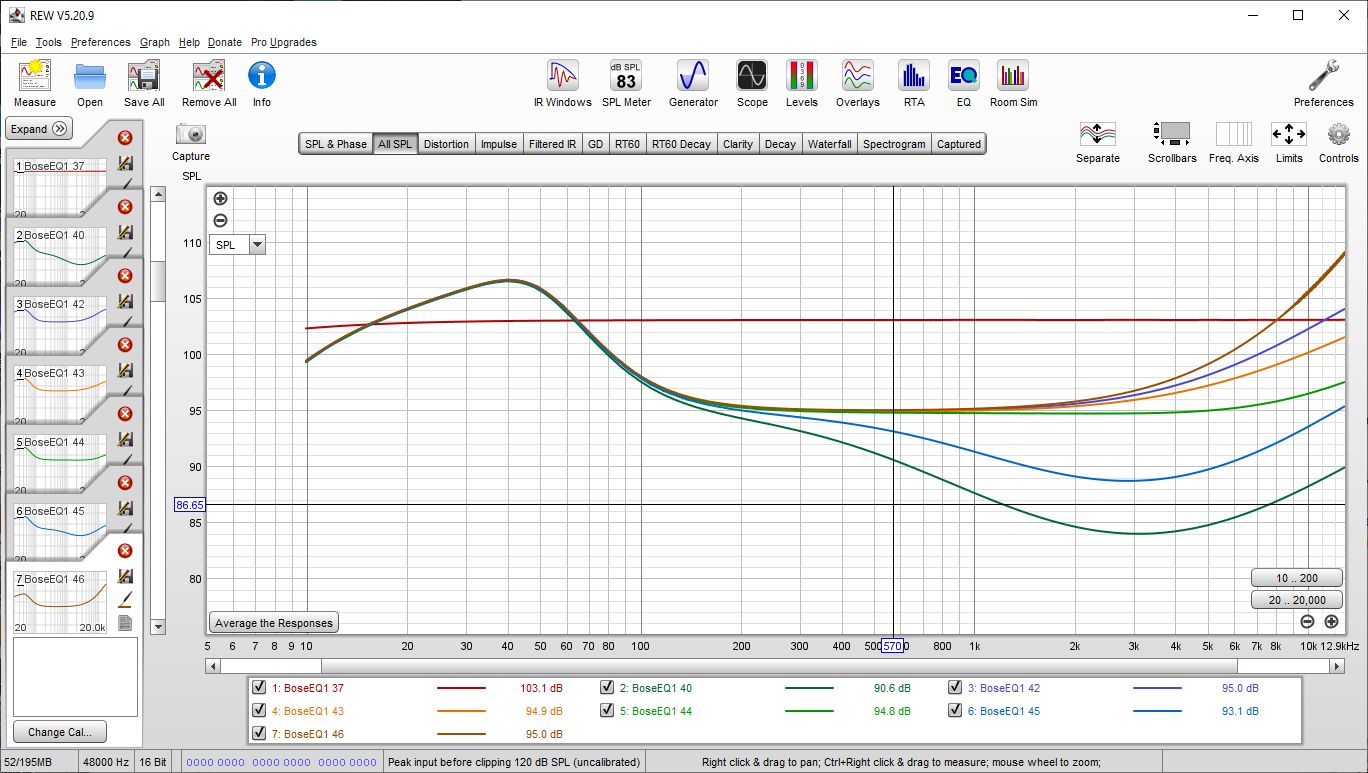The width and height of the screenshot is (1368, 773).
Task: Open the SPL Meter
Action: pos(626,76)
